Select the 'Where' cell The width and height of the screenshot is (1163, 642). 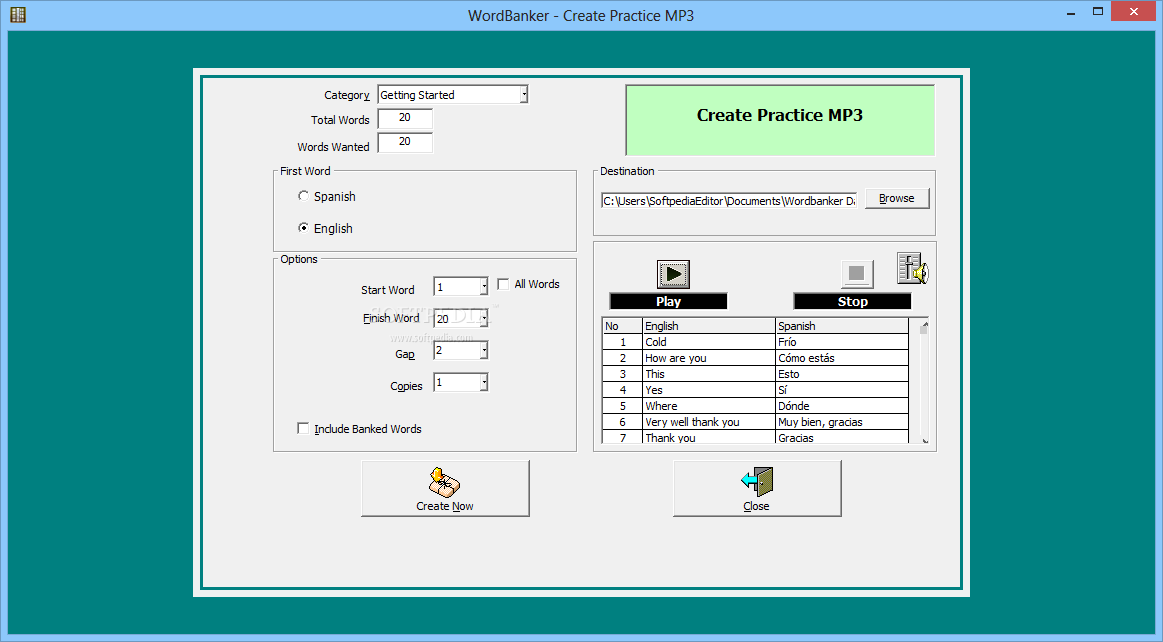(x=708, y=406)
